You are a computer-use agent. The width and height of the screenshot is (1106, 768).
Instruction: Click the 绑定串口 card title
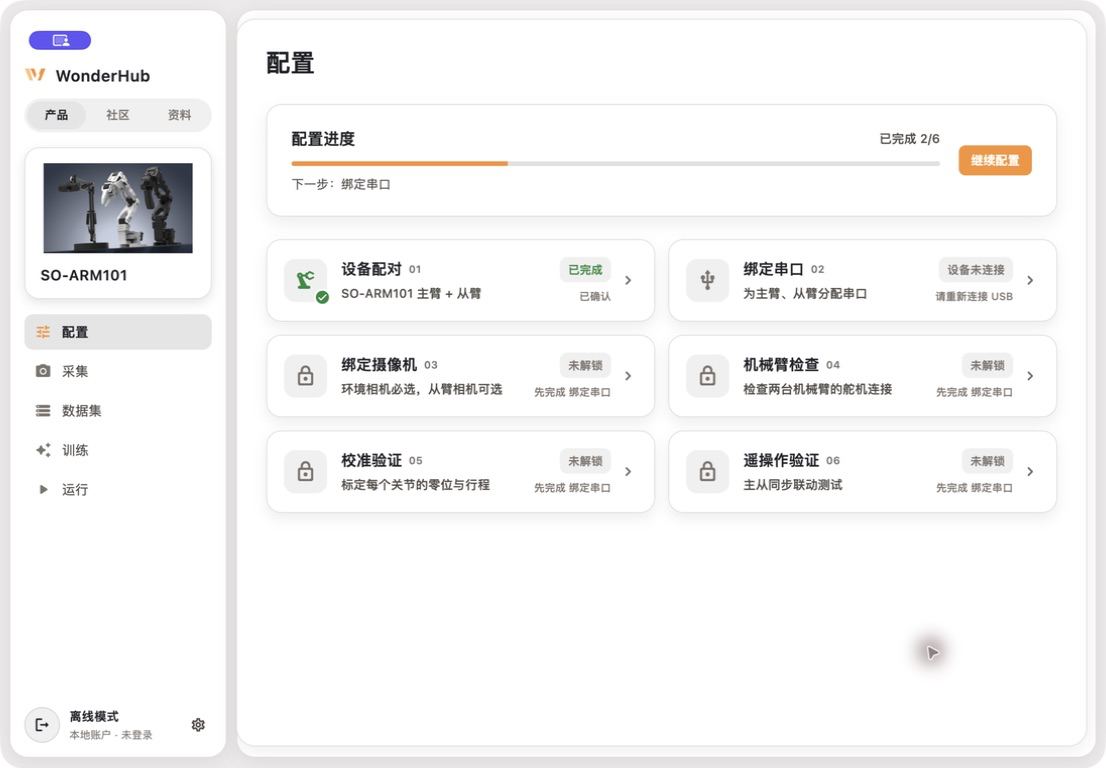[x=773, y=269]
